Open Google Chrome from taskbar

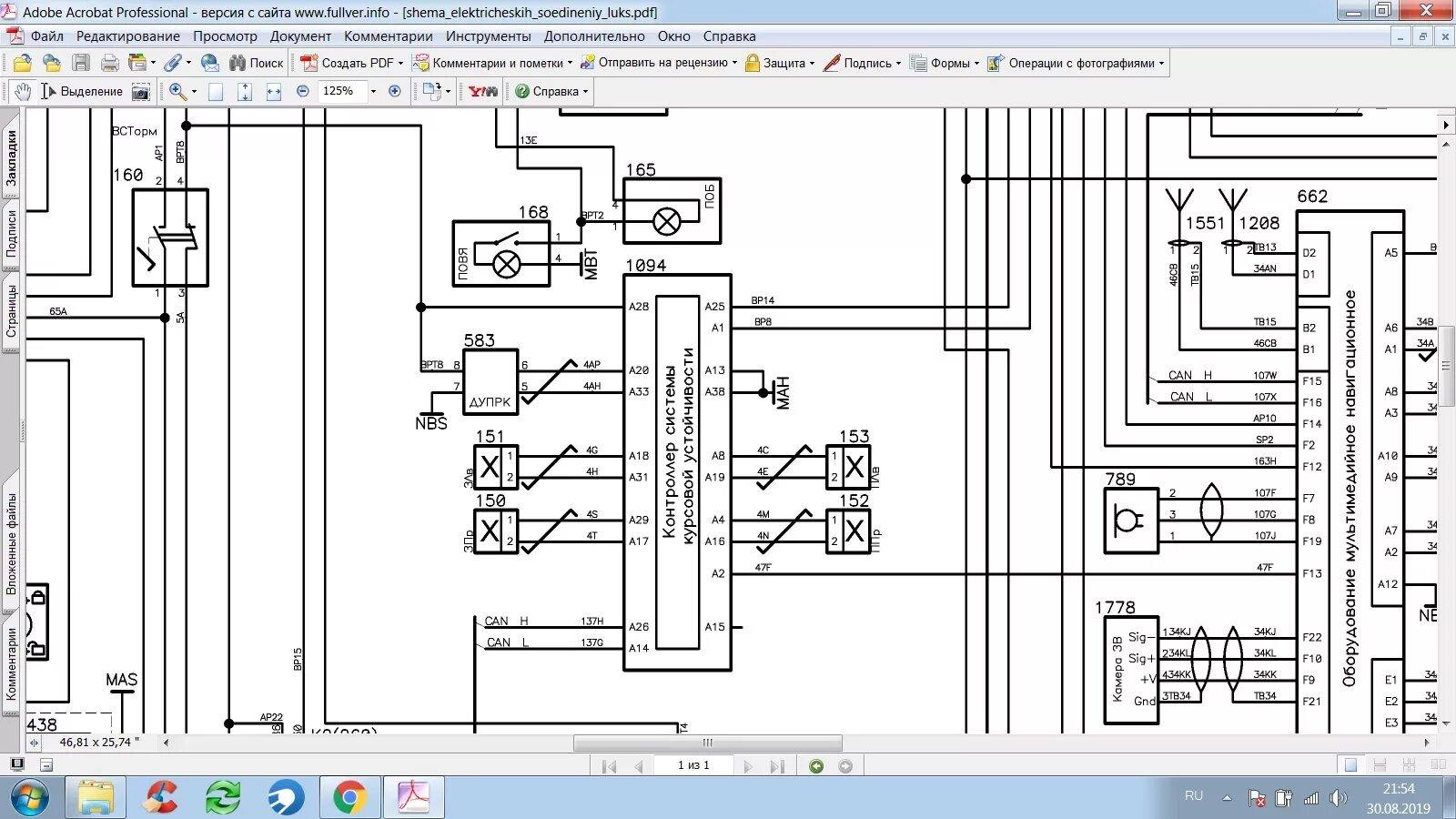tap(349, 798)
